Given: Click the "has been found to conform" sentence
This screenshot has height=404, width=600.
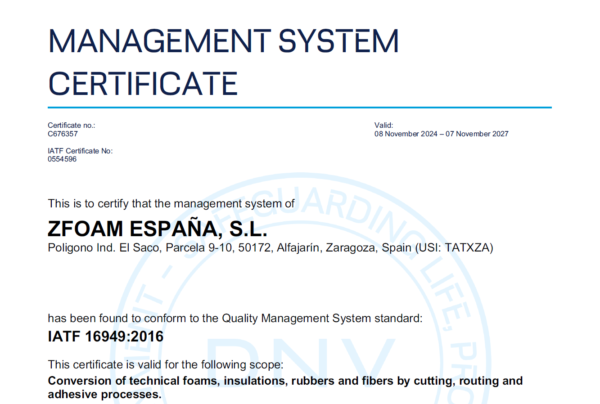Looking at the screenshot, I should point(235,317).
